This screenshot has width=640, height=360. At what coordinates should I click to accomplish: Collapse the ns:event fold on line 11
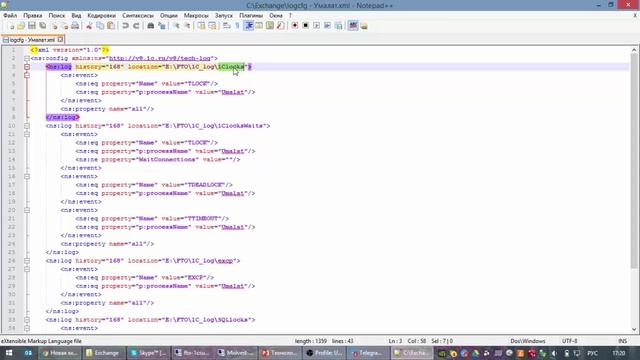point(27,134)
